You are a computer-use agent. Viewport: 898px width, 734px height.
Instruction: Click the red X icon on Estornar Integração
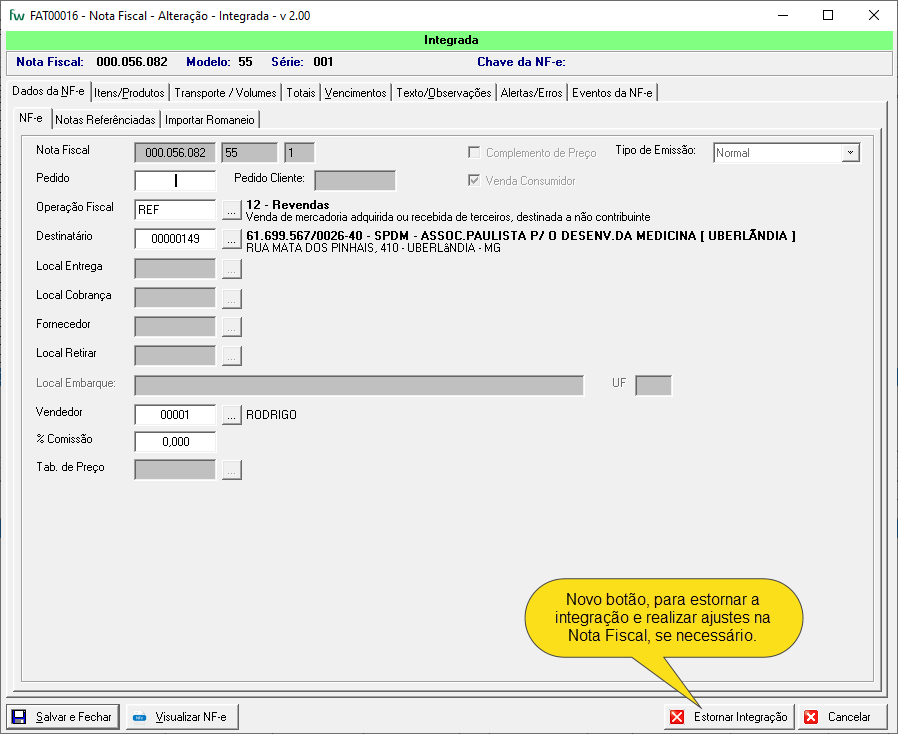click(x=677, y=717)
